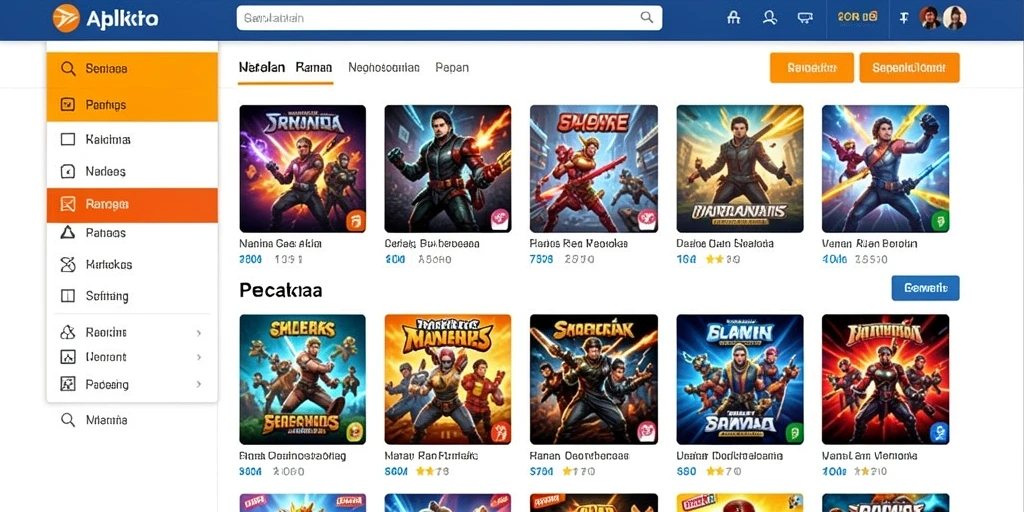Click icon beside Kaldima in sidebar
The height and width of the screenshot is (512, 1024).
click(x=67, y=139)
